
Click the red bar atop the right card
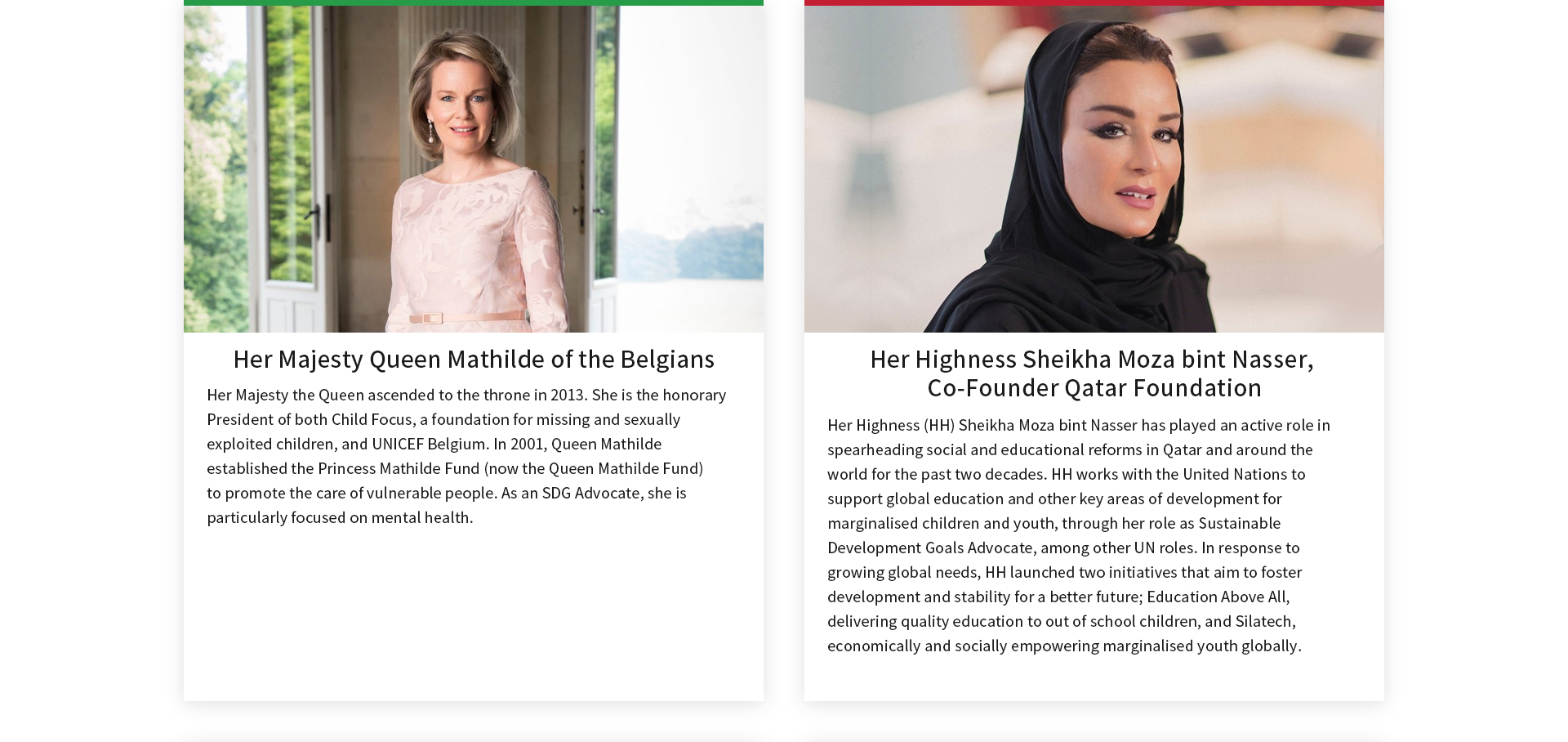tap(1094, 2)
